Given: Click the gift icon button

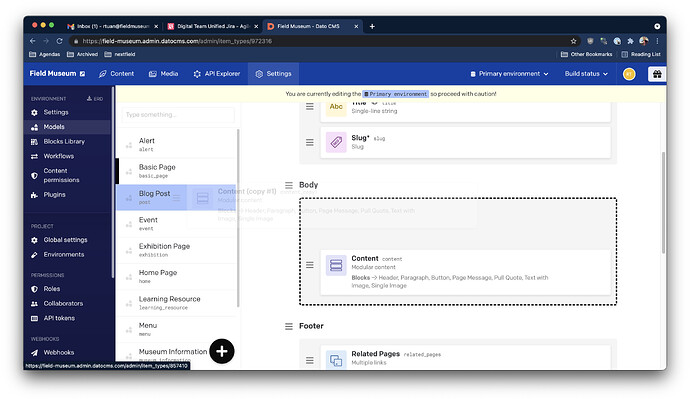Looking at the screenshot, I should pos(657,74).
